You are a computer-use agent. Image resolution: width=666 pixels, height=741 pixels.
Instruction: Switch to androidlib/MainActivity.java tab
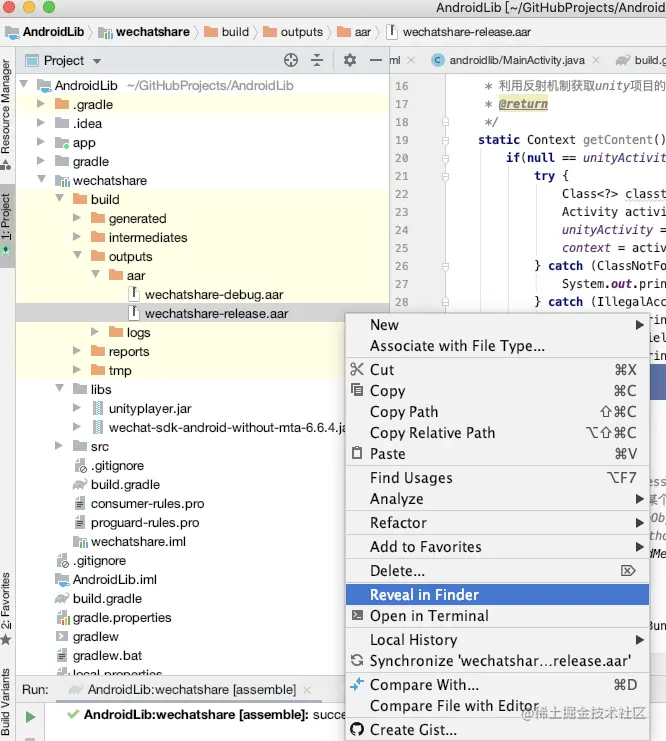(517, 60)
